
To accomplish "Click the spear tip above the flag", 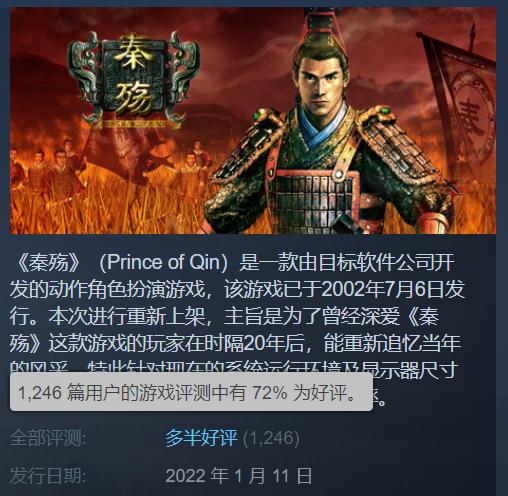I will [x=473, y=33].
